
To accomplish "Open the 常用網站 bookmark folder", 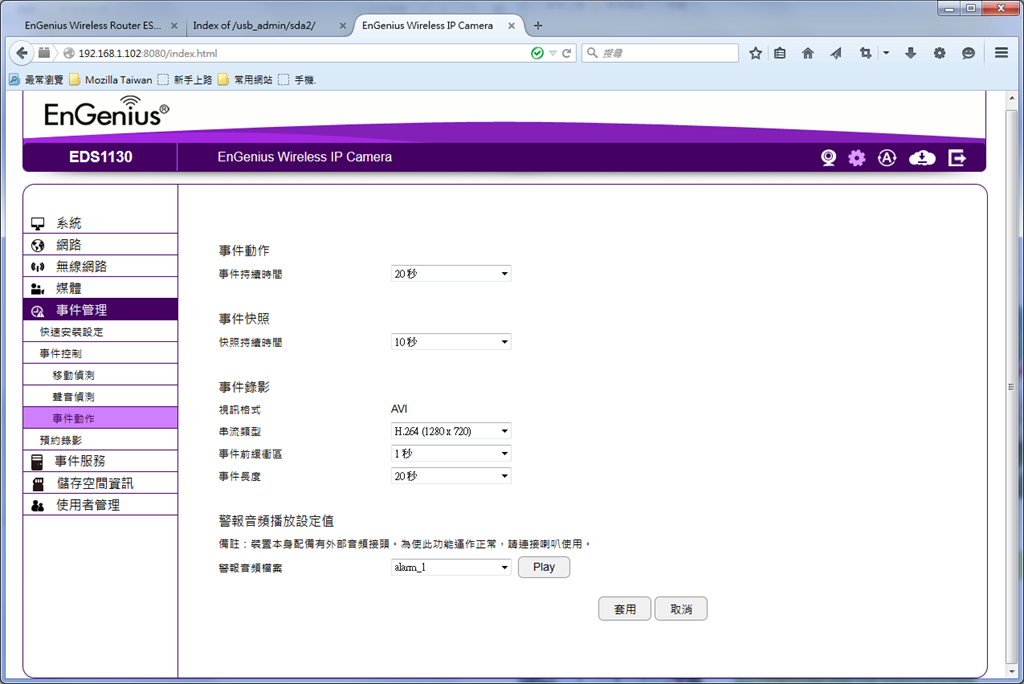I will coord(246,80).
